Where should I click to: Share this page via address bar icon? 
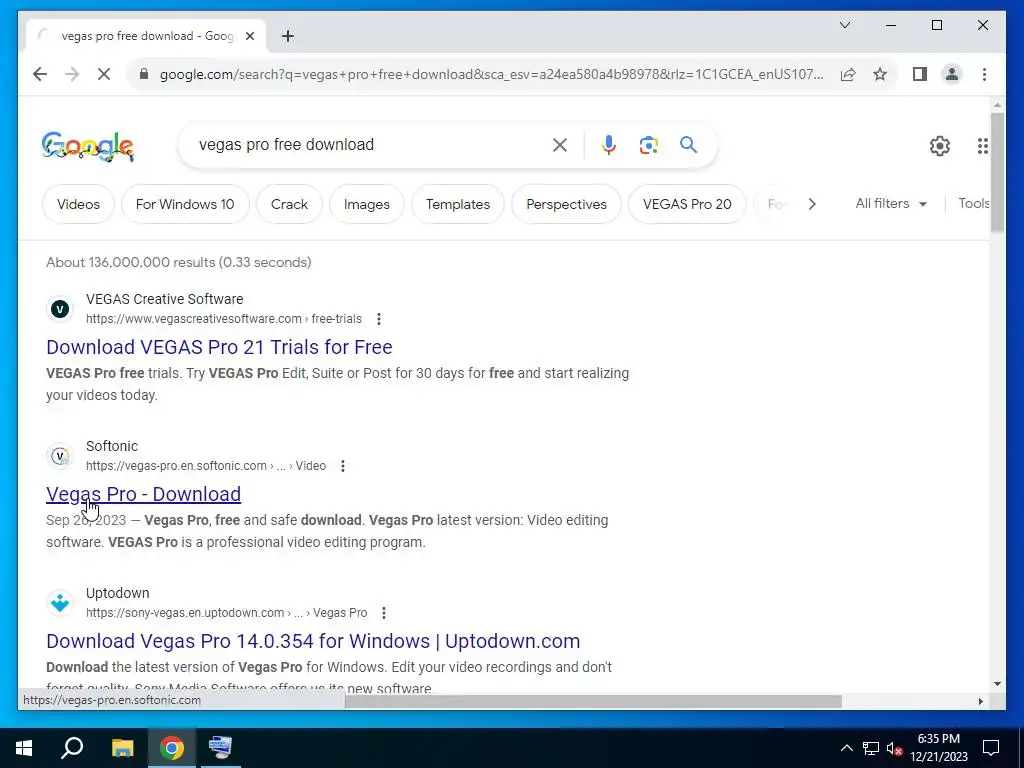click(848, 74)
